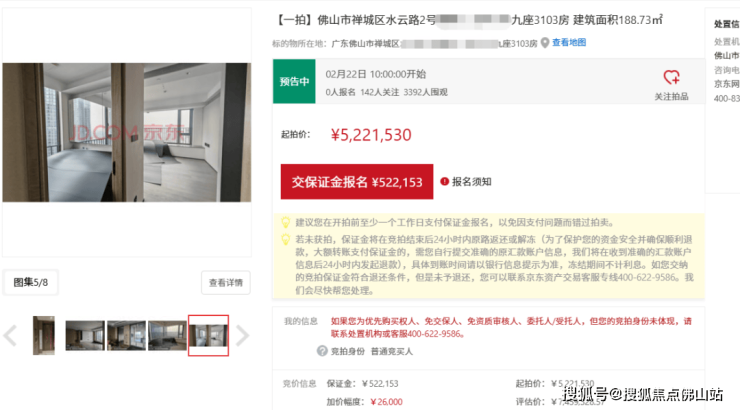Viewport: 740px width, 410px height.
Task: Click the 图集5/8 label
Action: tap(31, 282)
